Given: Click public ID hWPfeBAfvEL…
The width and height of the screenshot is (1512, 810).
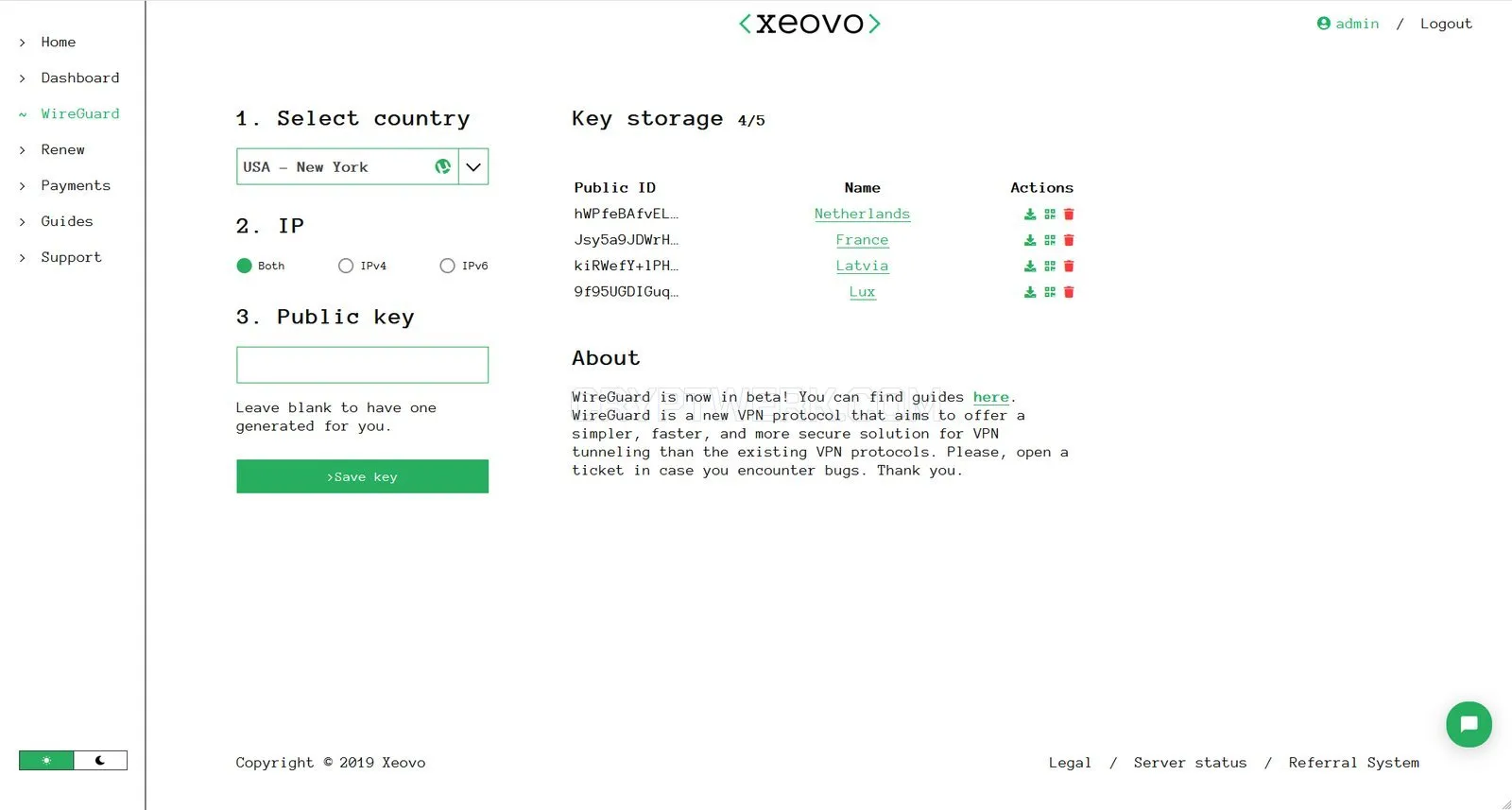Looking at the screenshot, I should coord(626,215).
